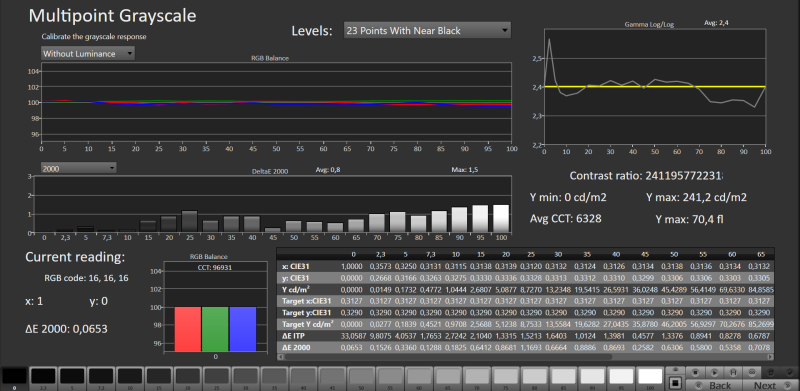This screenshot has width=800, height=391.
Task: Click the 'x: CIE31' row header
Action: tap(296, 266)
